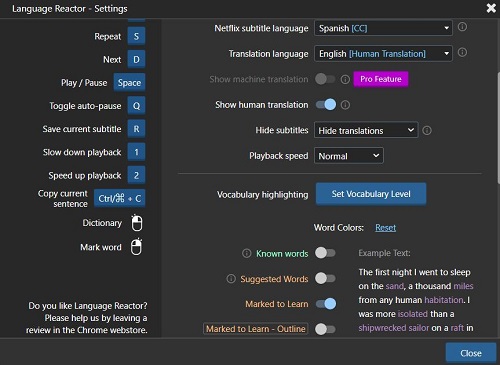The height and width of the screenshot is (365, 500).
Task: Click the settings panel vertical scrollbar
Action: pyautogui.click(x=498, y=127)
